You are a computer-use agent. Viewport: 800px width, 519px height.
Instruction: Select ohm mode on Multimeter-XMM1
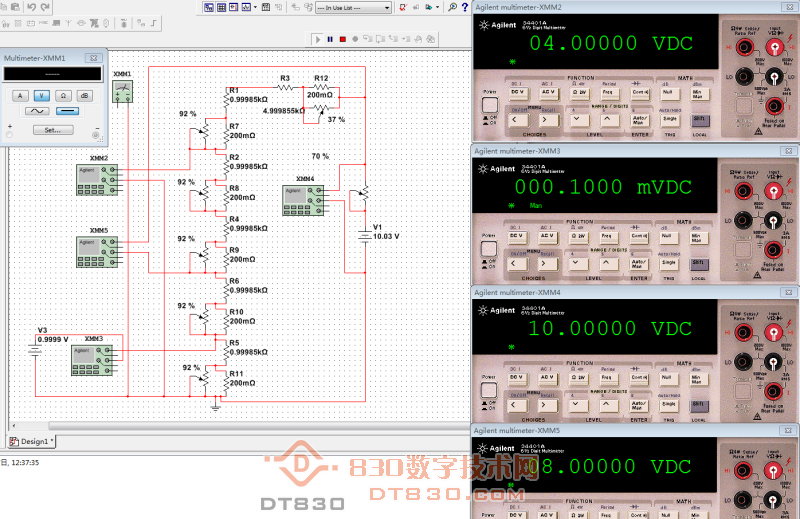(x=63, y=96)
